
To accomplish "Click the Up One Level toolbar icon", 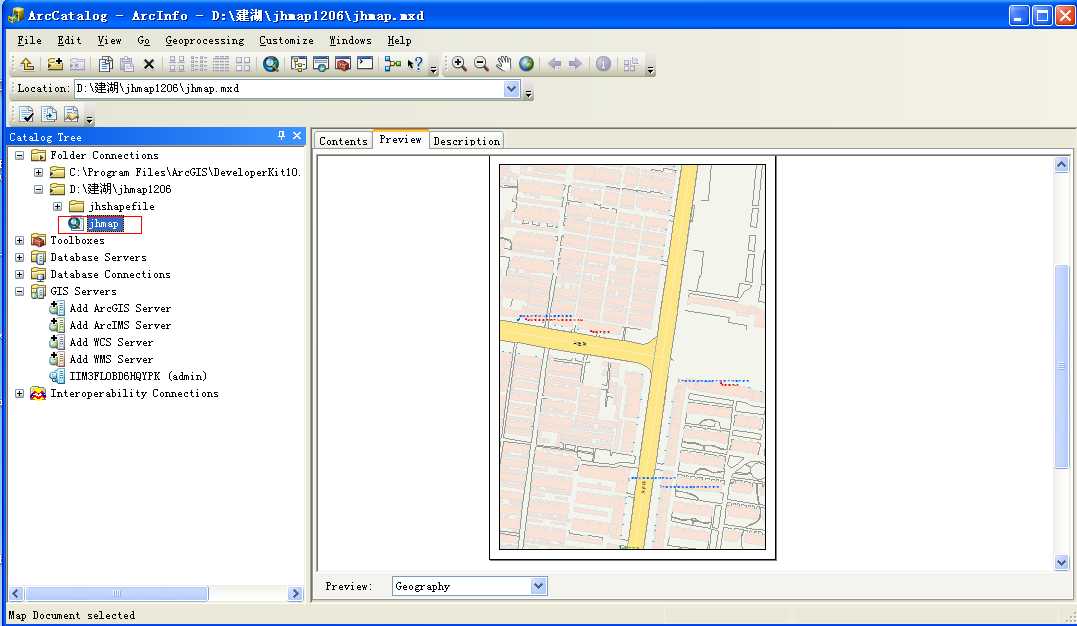I will pyautogui.click(x=27, y=64).
